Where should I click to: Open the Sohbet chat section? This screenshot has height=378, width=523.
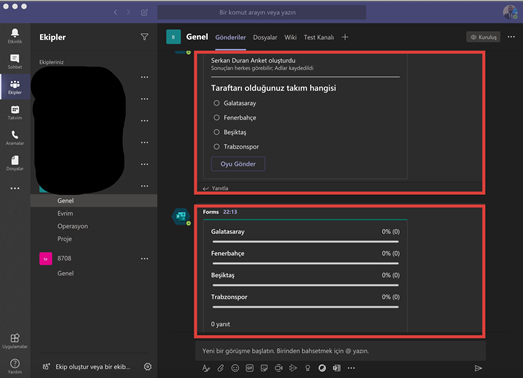(15, 61)
